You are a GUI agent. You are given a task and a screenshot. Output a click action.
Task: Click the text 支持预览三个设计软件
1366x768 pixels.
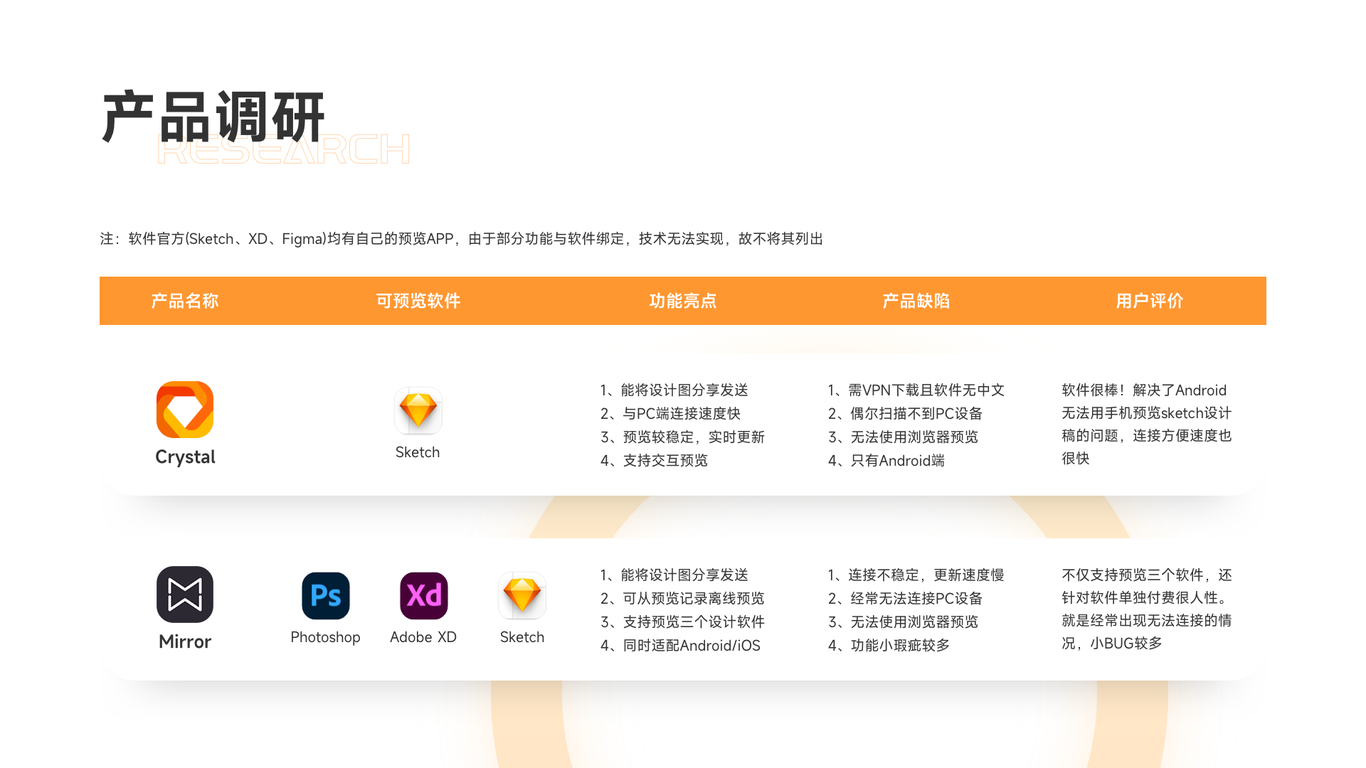click(682, 622)
